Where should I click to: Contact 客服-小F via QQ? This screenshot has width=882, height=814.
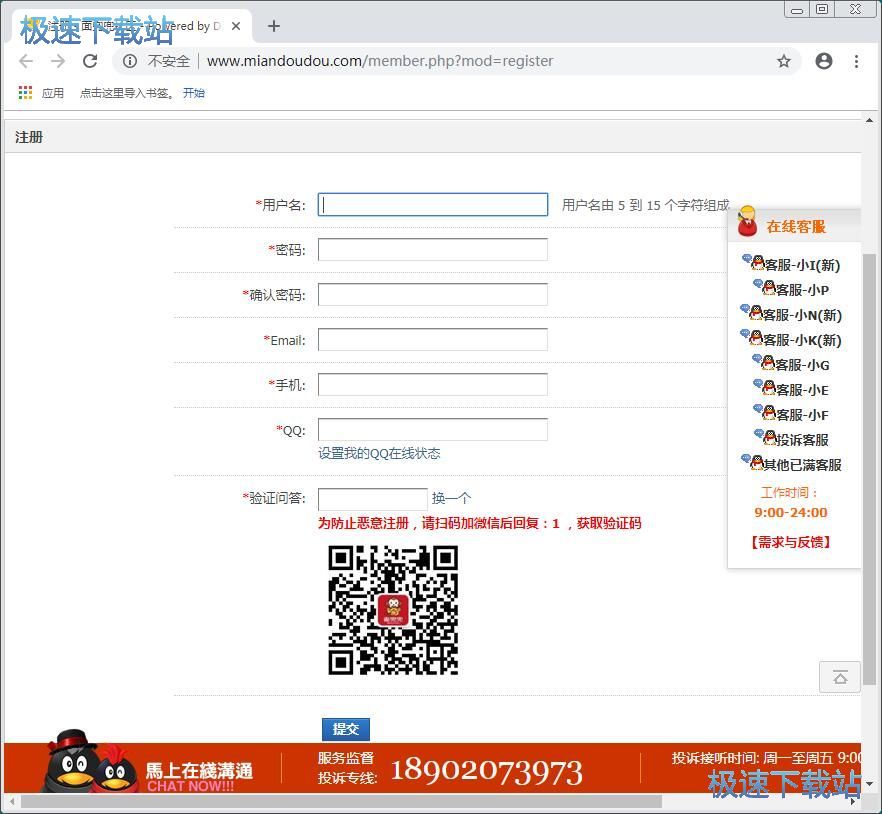pyautogui.click(x=791, y=414)
